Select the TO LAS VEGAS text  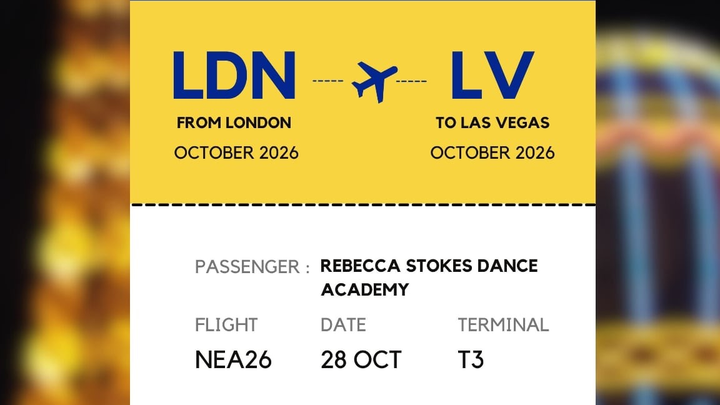492,123
